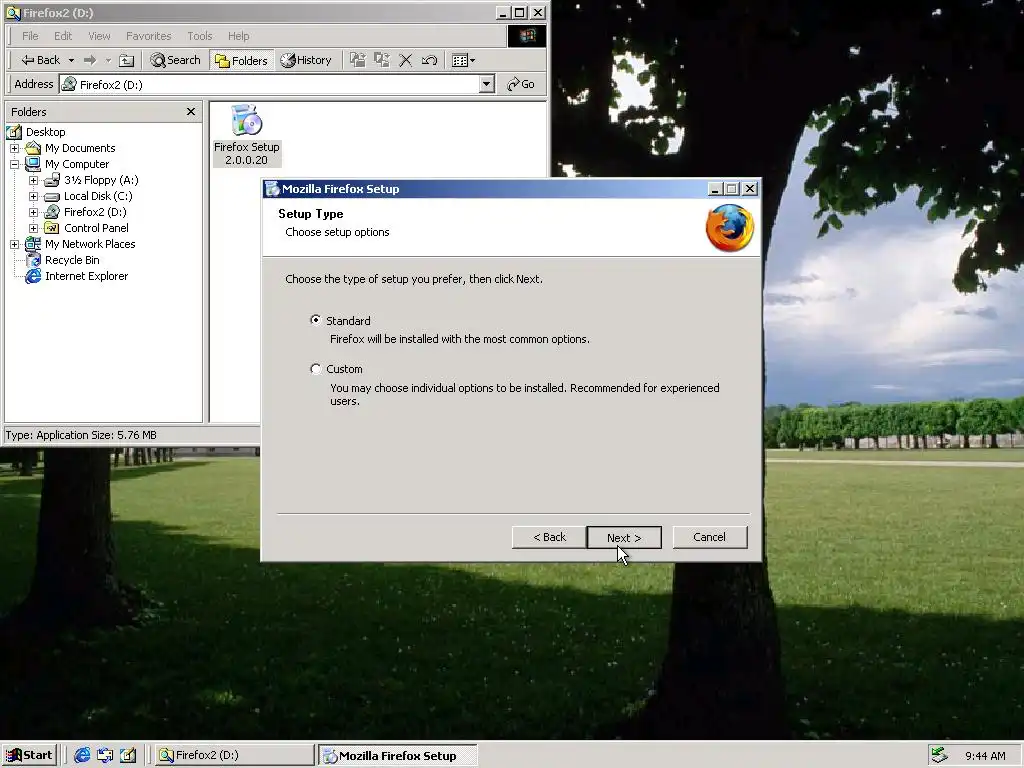Expand the Control Panel node

point(33,228)
